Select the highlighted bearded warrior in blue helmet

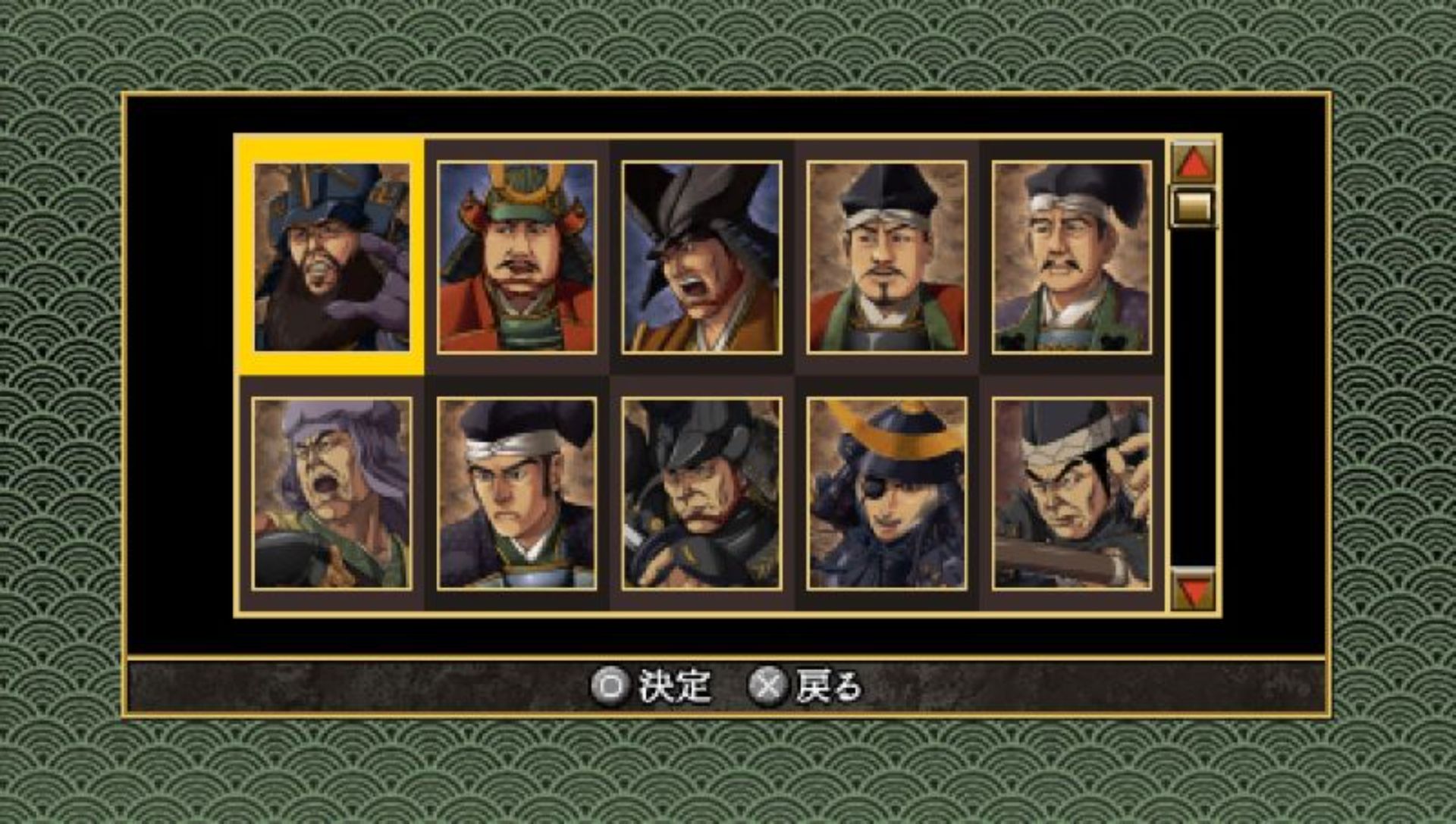tap(332, 257)
